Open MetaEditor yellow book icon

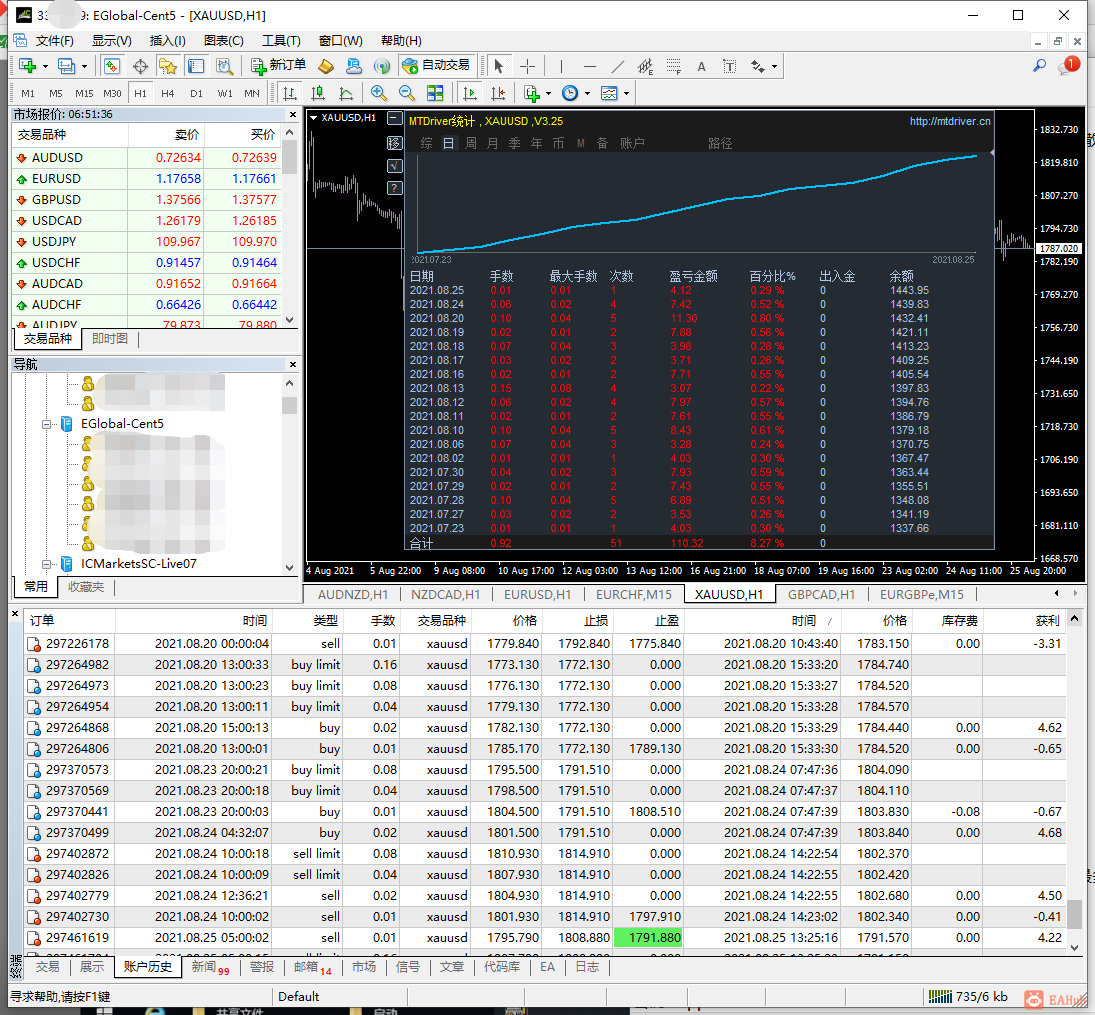[326, 66]
